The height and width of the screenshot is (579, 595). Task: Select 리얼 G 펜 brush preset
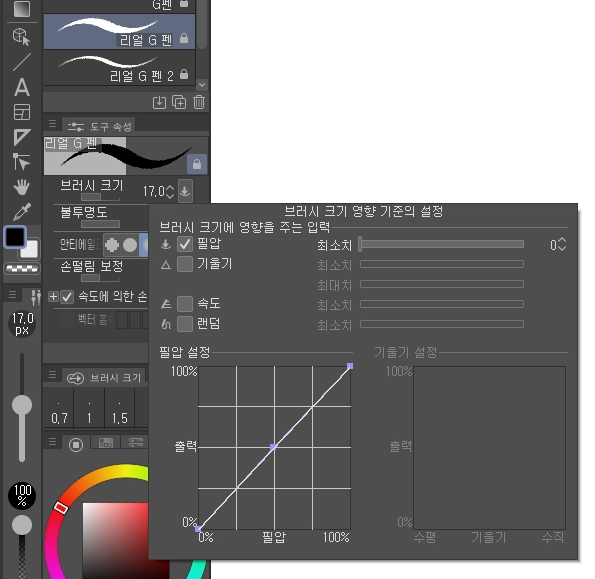coord(119,32)
